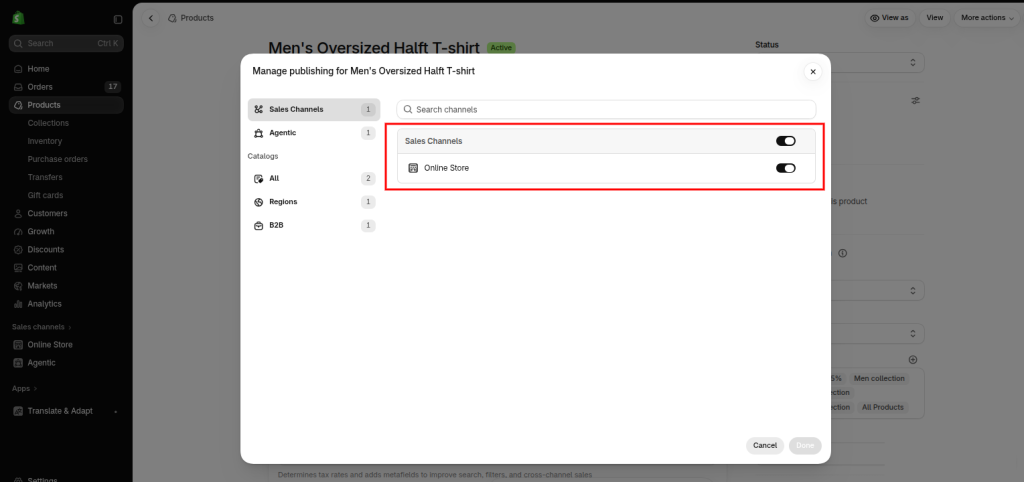This screenshot has width=1024, height=482.
Task: Open Transfers in the sidebar
Action: (45, 177)
